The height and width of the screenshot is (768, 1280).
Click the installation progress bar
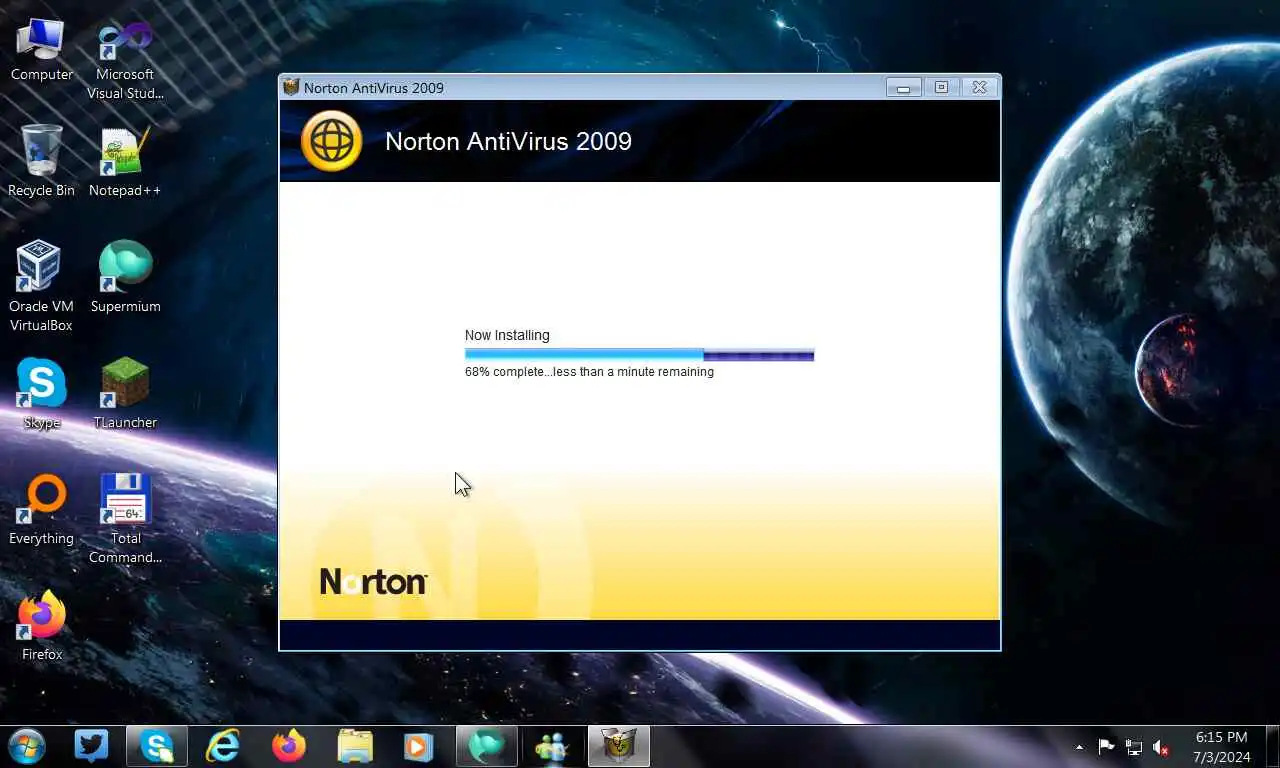pyautogui.click(x=639, y=354)
